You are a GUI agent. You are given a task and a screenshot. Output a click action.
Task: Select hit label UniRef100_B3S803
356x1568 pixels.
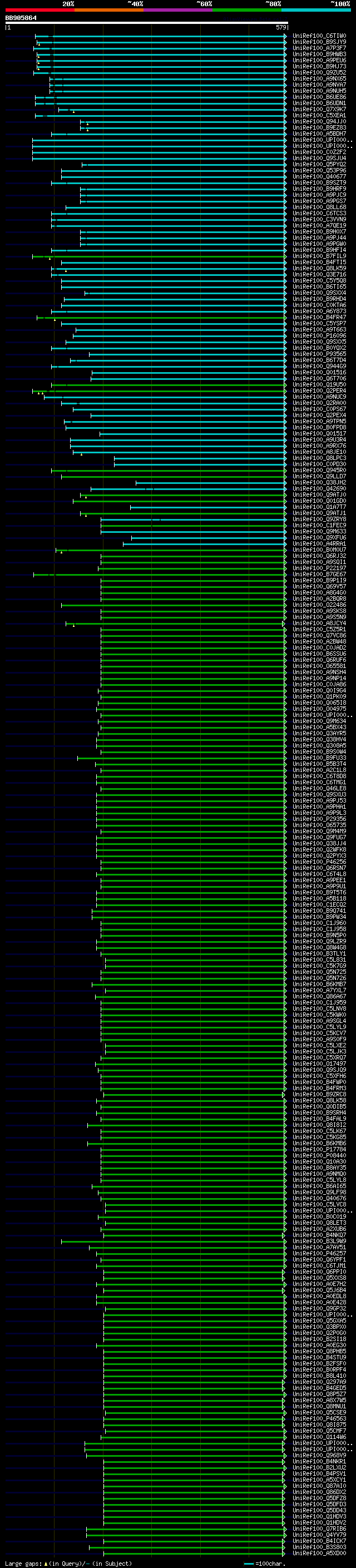(319, 1547)
